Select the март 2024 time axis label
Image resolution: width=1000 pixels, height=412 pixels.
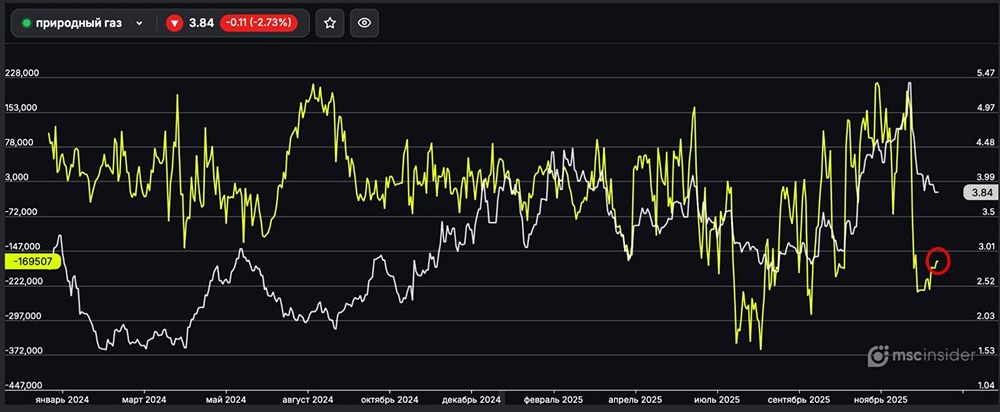pyautogui.click(x=144, y=400)
